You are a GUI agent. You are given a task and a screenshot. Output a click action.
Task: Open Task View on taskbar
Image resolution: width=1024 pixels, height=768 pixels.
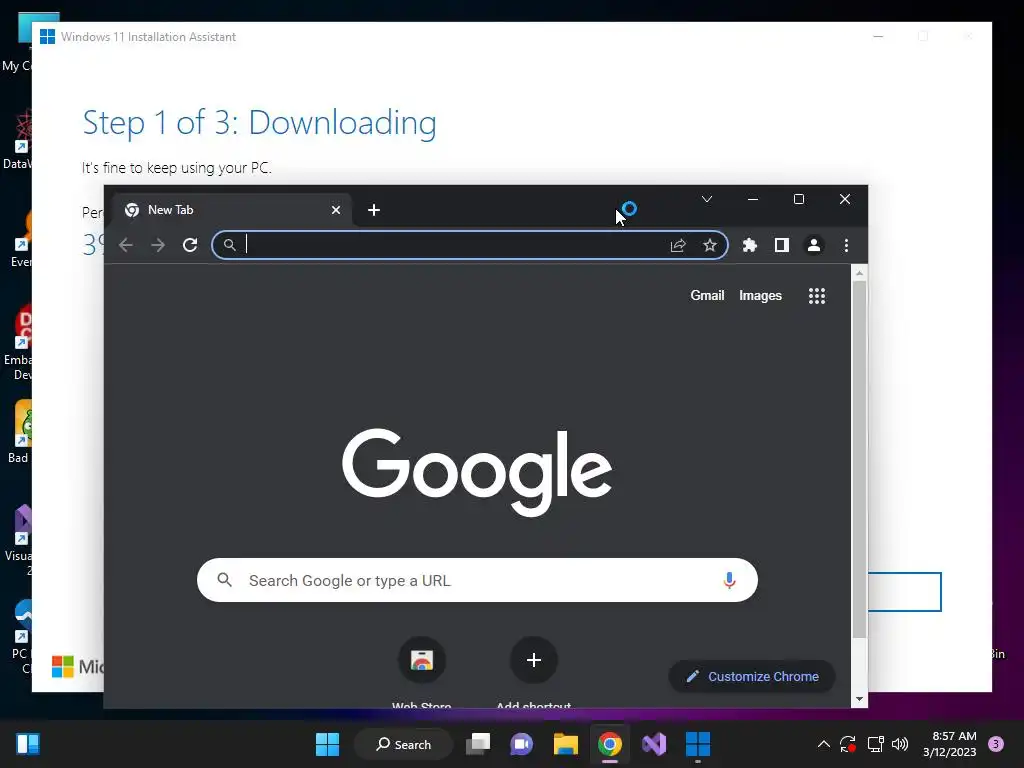[478, 744]
